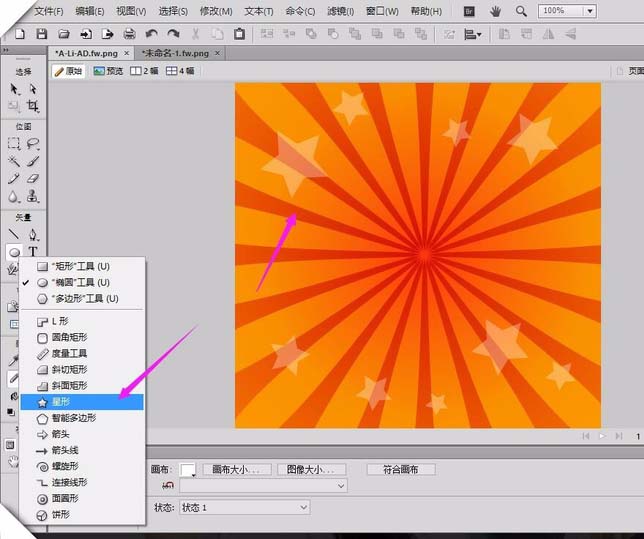Image resolution: width=644 pixels, height=539 pixels.
Task: Select the Text tool
Action: [33, 252]
